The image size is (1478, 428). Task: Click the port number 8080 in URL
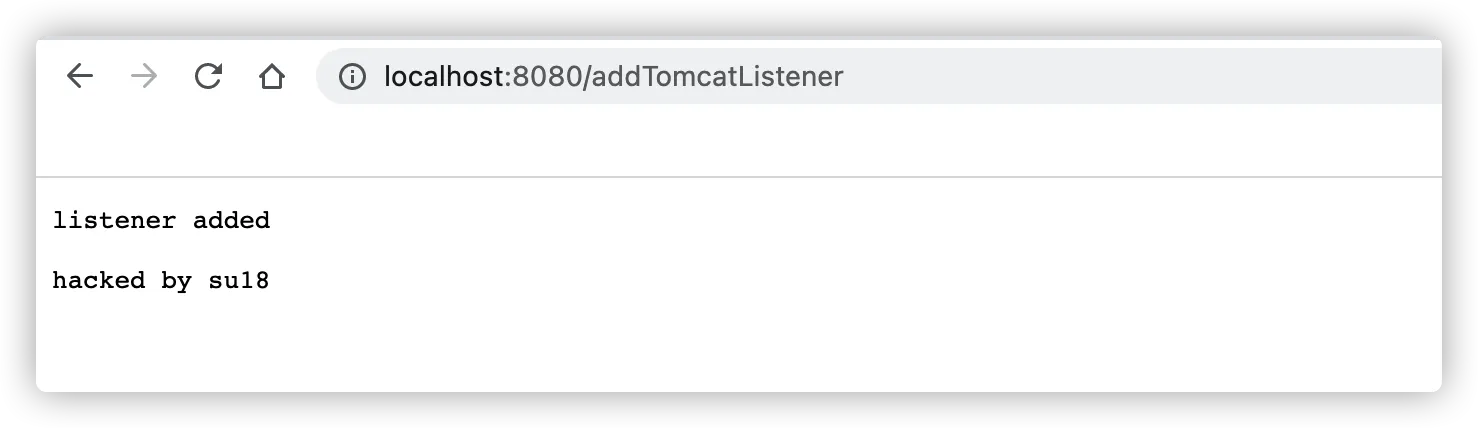click(x=546, y=76)
